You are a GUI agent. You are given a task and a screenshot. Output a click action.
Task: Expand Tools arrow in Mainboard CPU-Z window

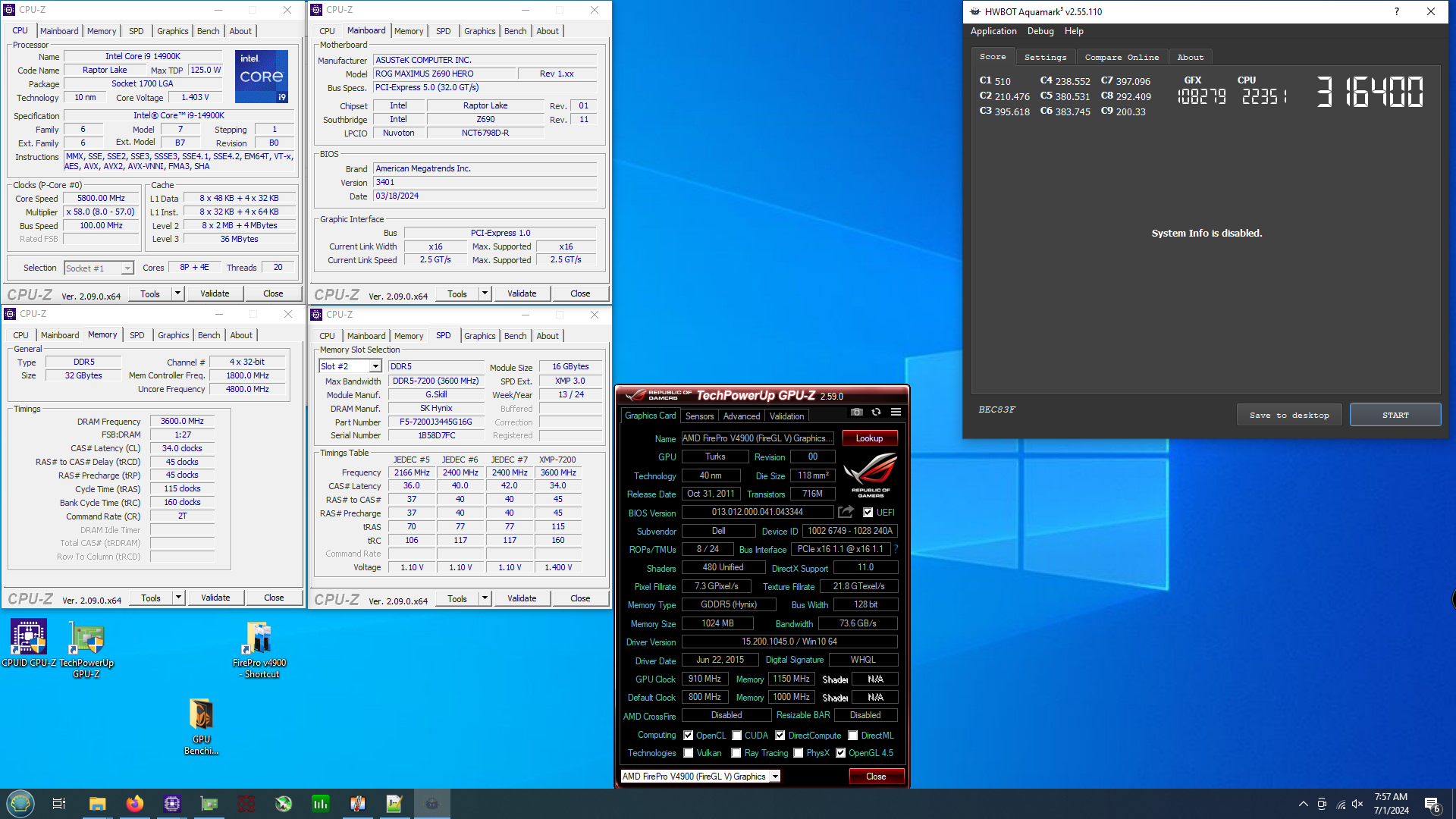(x=485, y=293)
